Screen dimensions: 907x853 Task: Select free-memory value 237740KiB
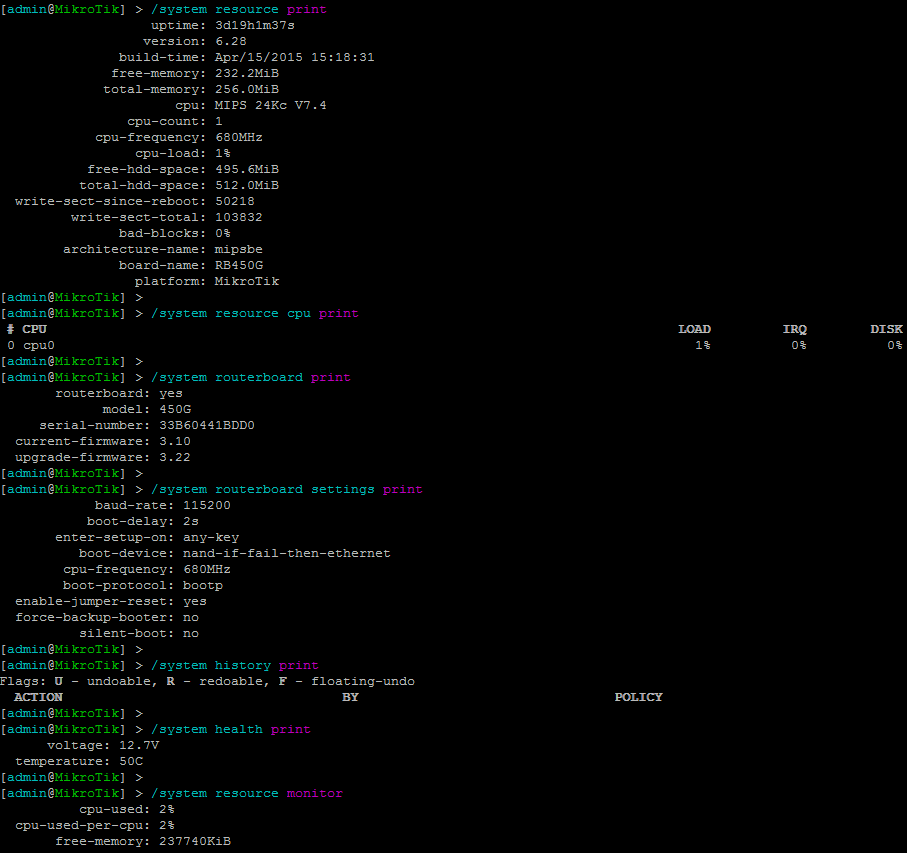[195, 841]
